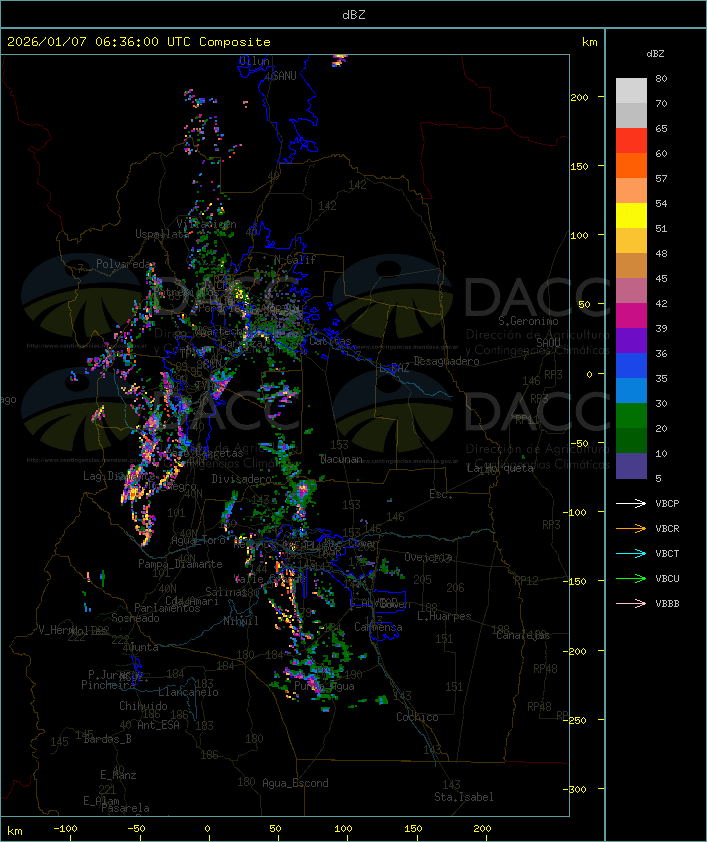This screenshot has width=707, height=842.
Task: Click the km unit label at top right
Action: [589, 42]
